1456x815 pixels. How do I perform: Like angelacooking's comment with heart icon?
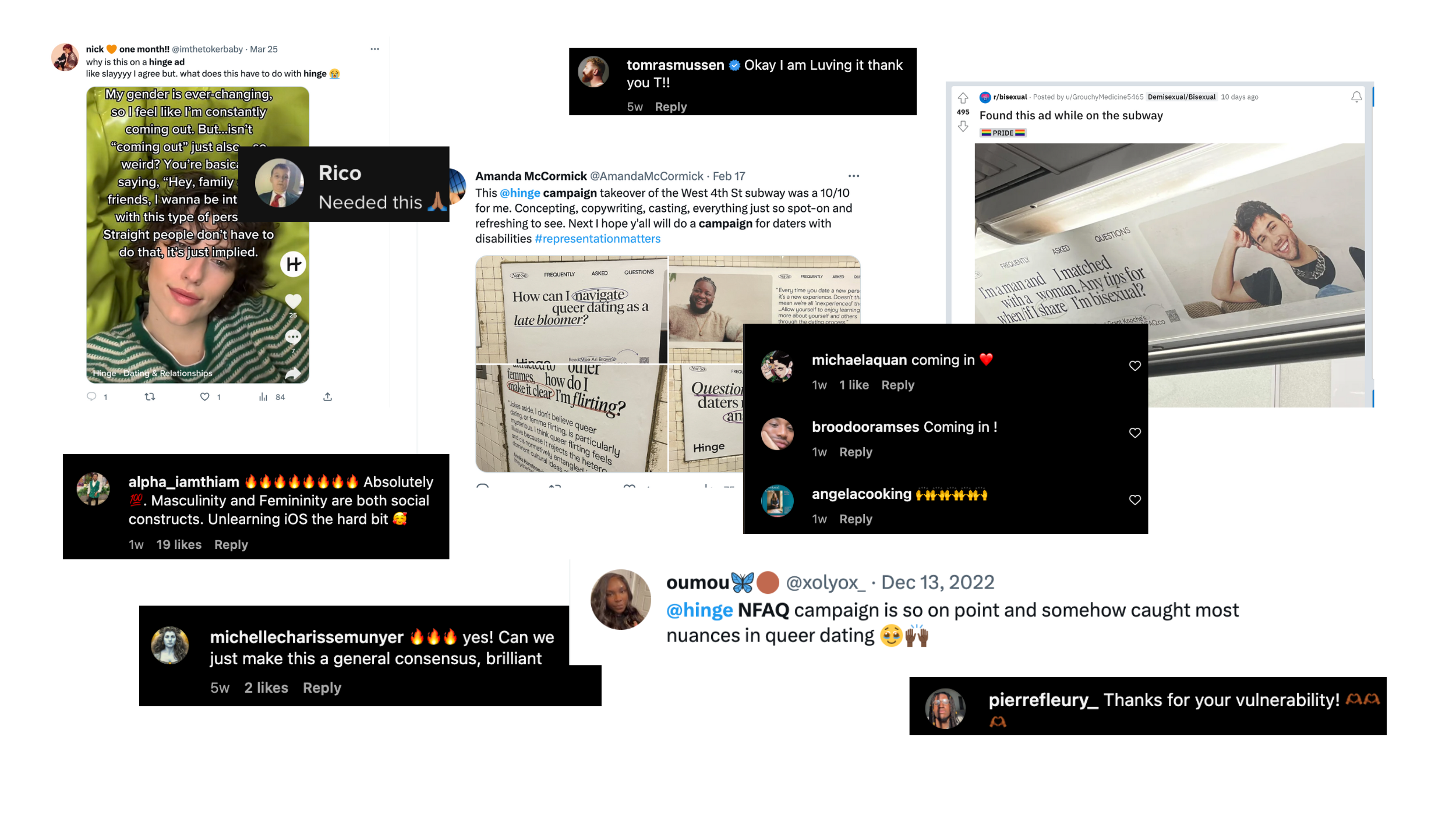click(x=1135, y=499)
